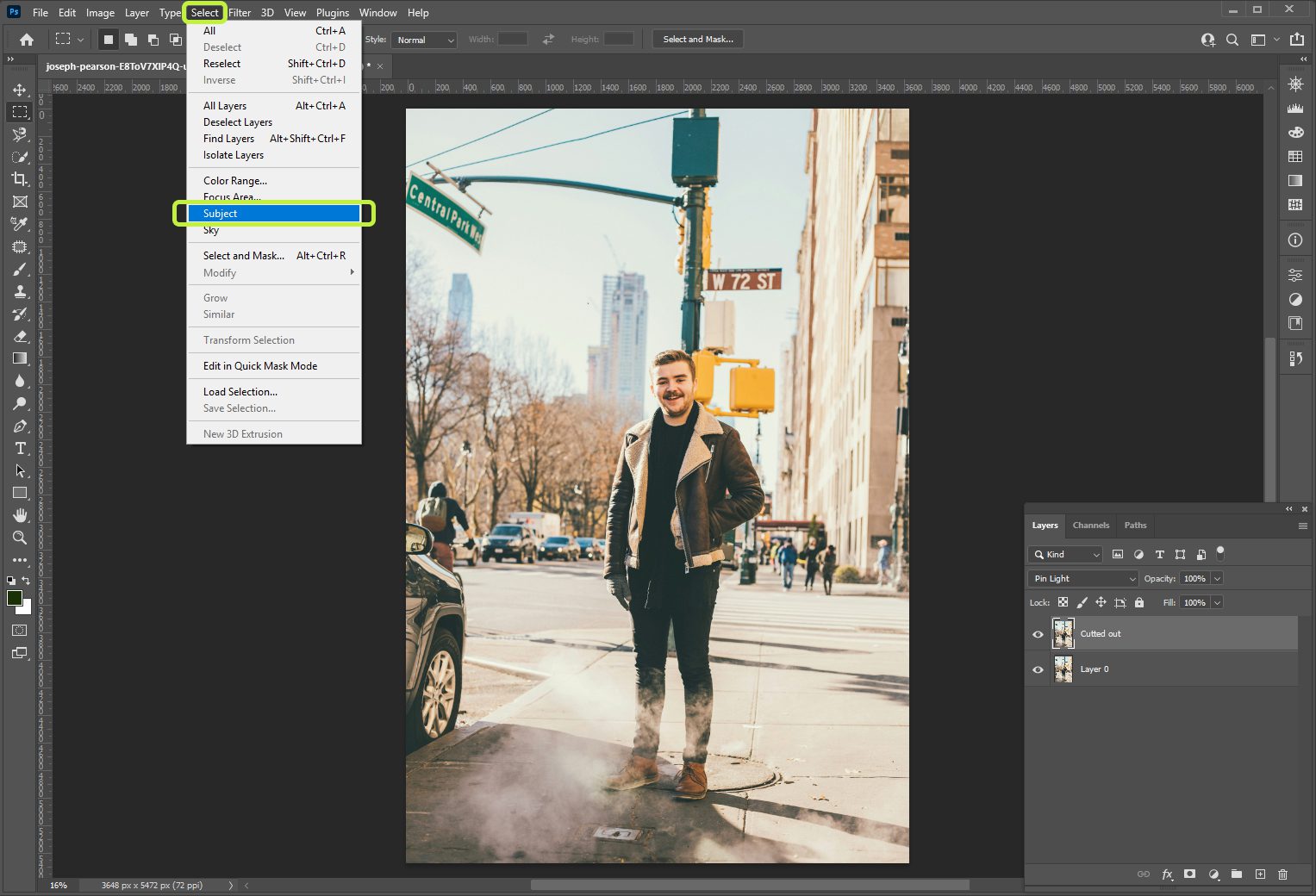Toggle lock position icon
The height and width of the screenshot is (896, 1316).
(1101, 602)
